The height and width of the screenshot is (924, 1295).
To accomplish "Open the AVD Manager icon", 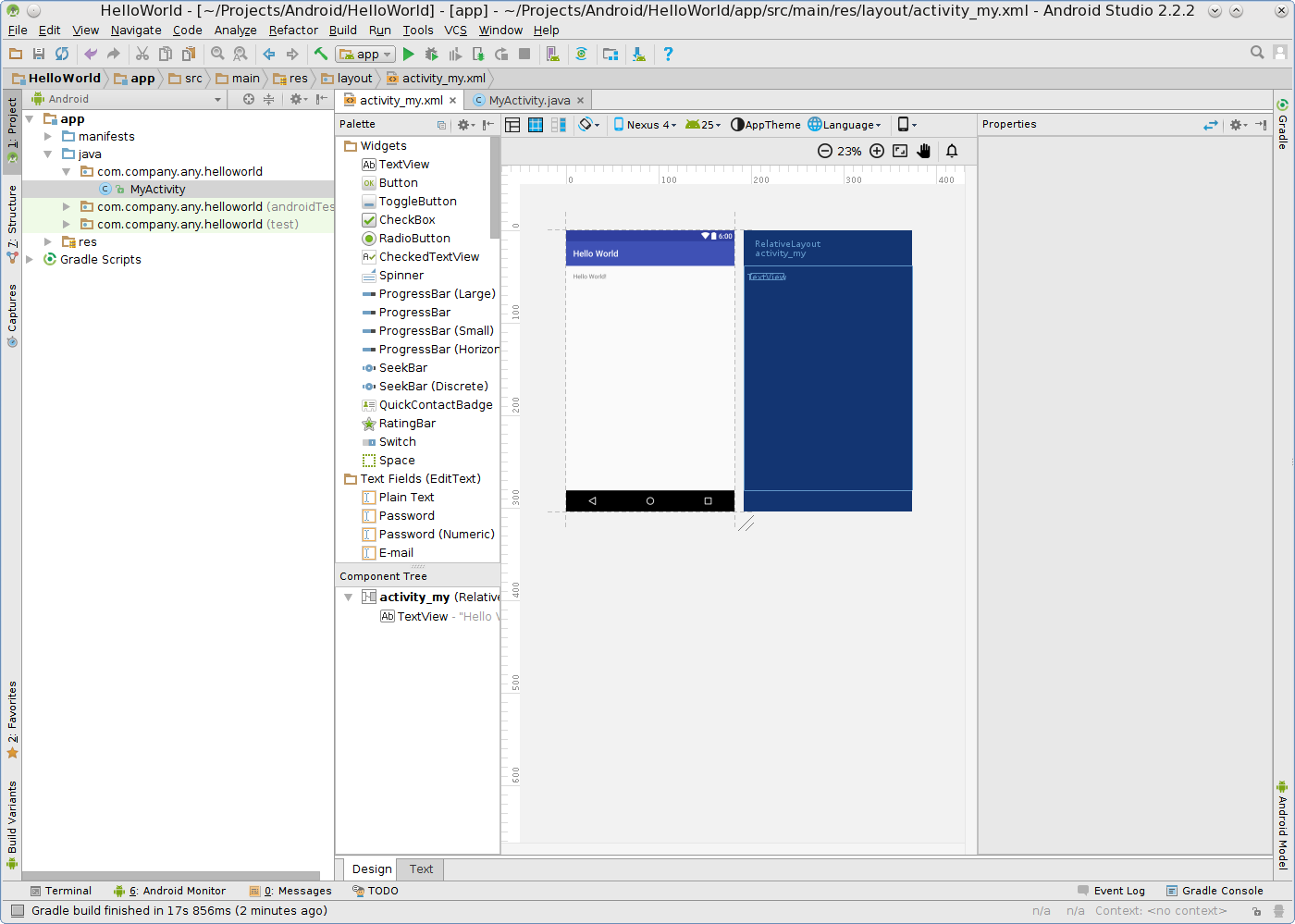I will click(x=553, y=54).
